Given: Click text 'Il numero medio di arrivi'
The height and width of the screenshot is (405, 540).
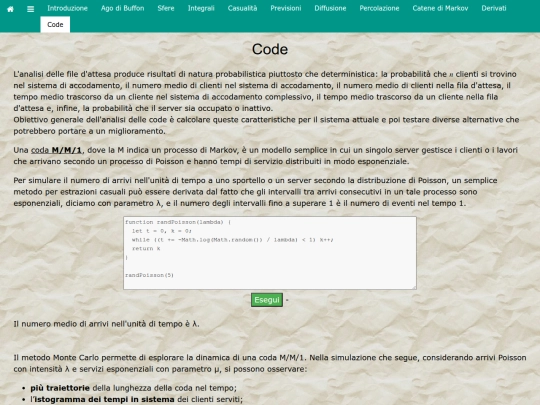Looking at the screenshot, I should tap(60, 324).
